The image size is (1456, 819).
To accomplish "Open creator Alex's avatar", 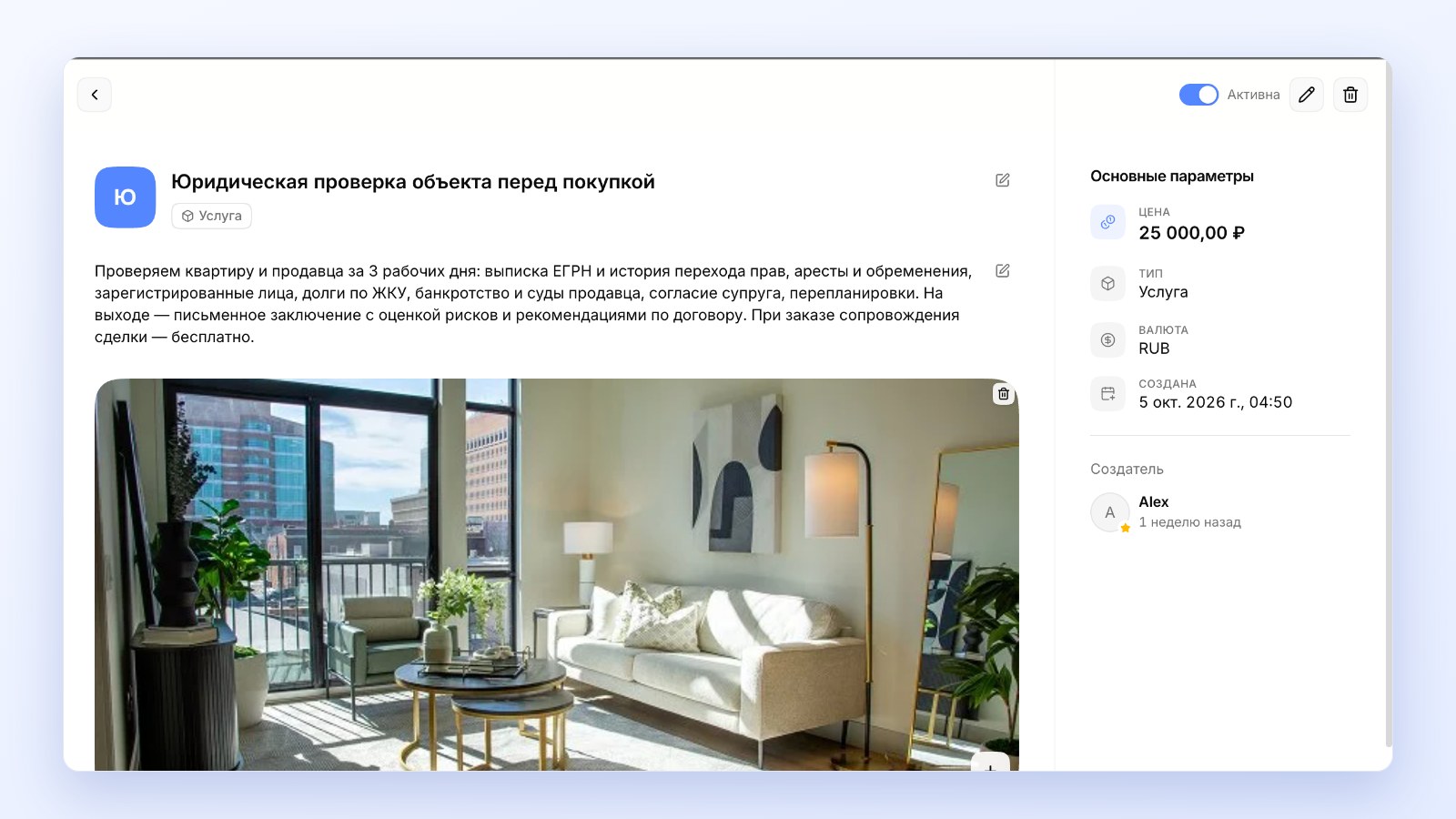I will coord(1110,512).
